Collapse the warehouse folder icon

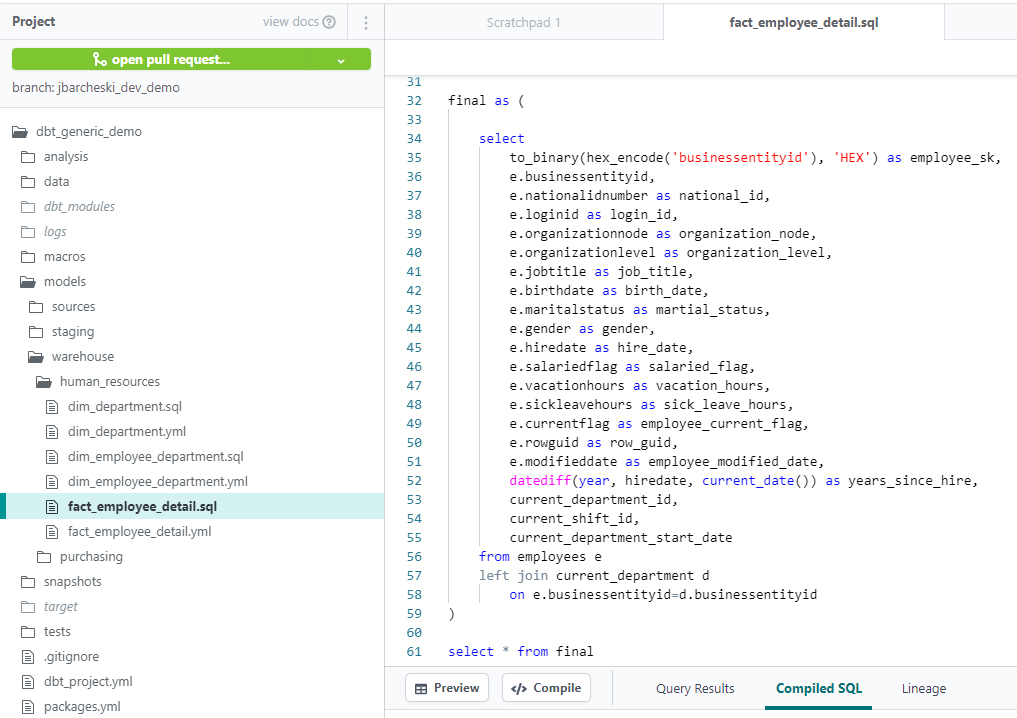pos(36,357)
